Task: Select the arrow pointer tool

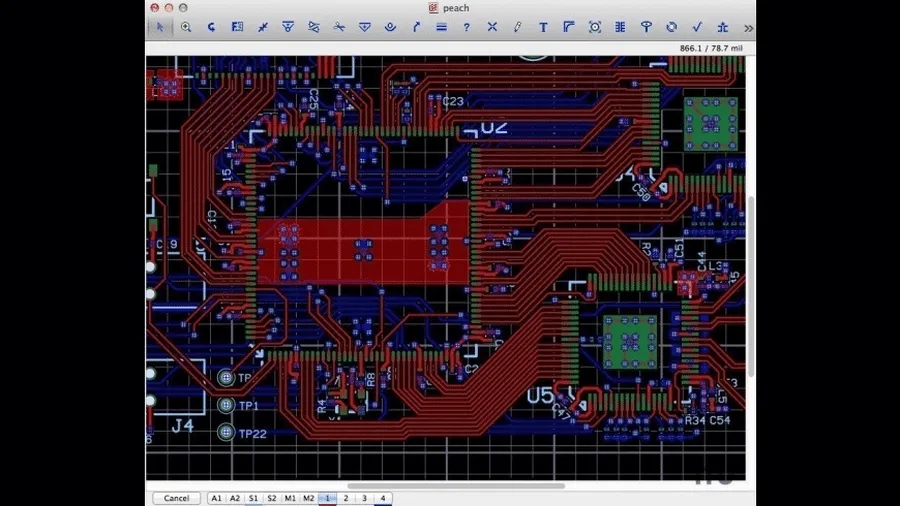Action: tap(160, 27)
